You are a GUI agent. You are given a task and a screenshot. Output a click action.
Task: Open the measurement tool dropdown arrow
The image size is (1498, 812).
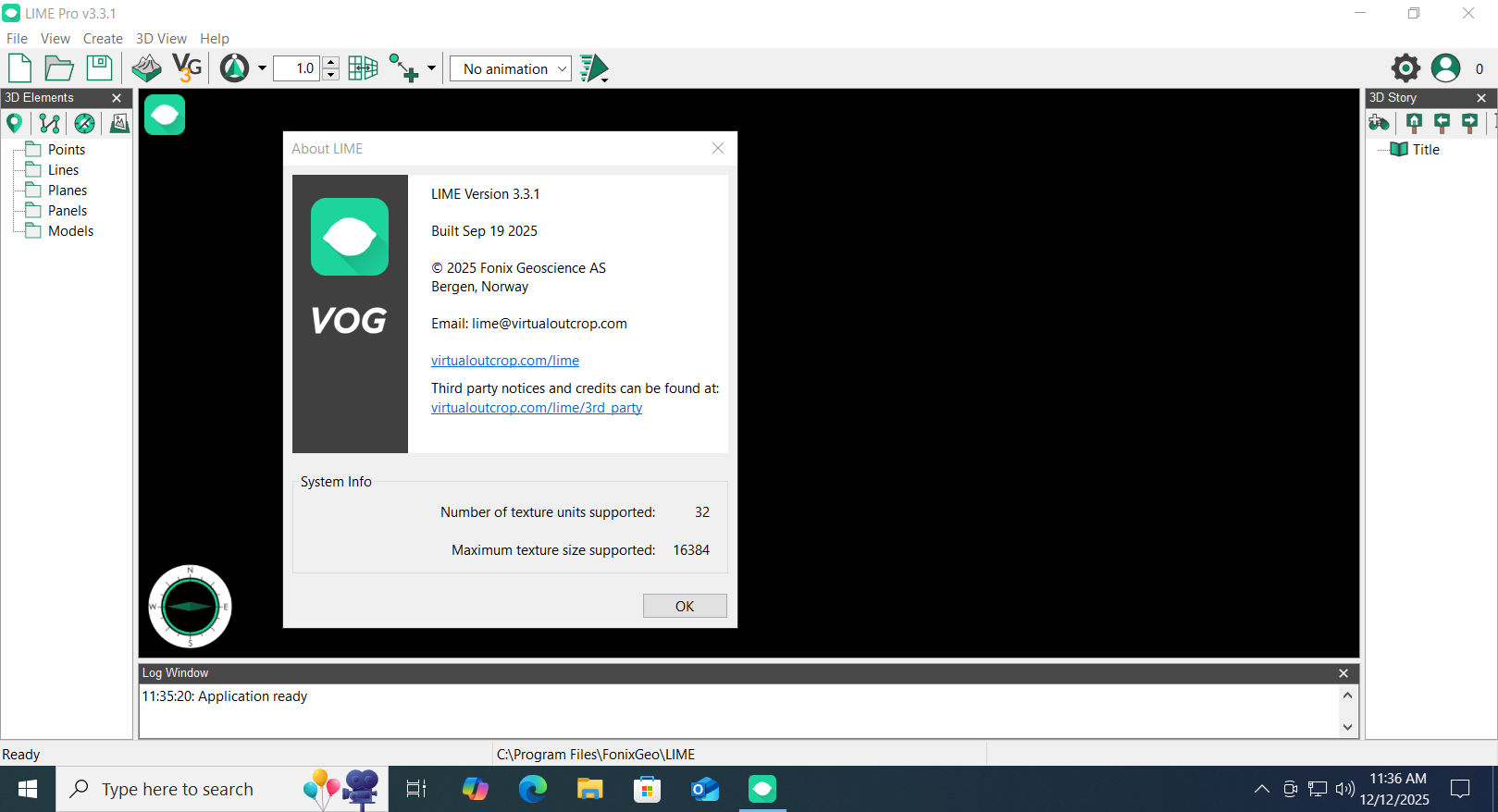point(431,68)
